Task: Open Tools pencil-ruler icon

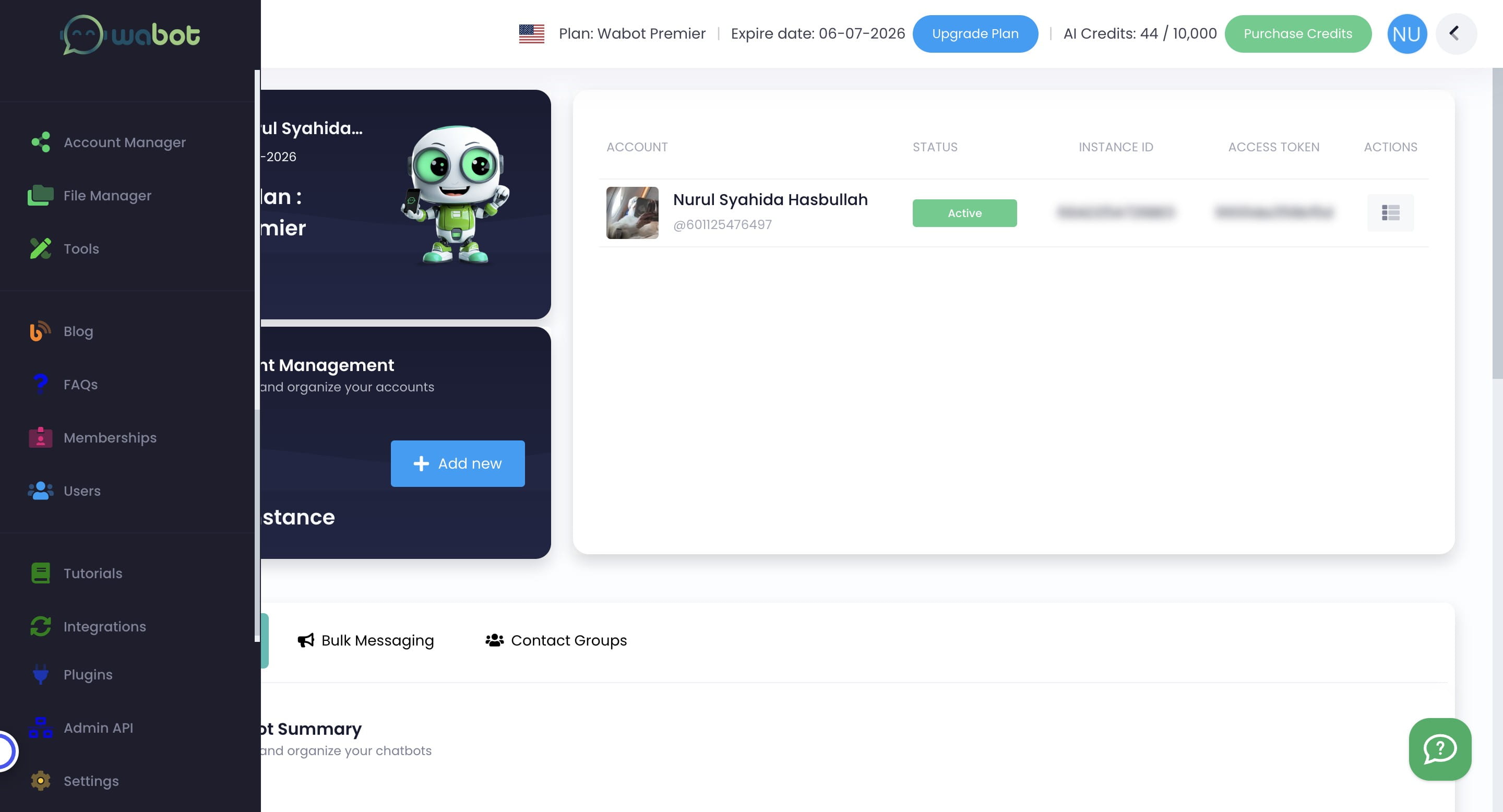Action: [x=40, y=248]
